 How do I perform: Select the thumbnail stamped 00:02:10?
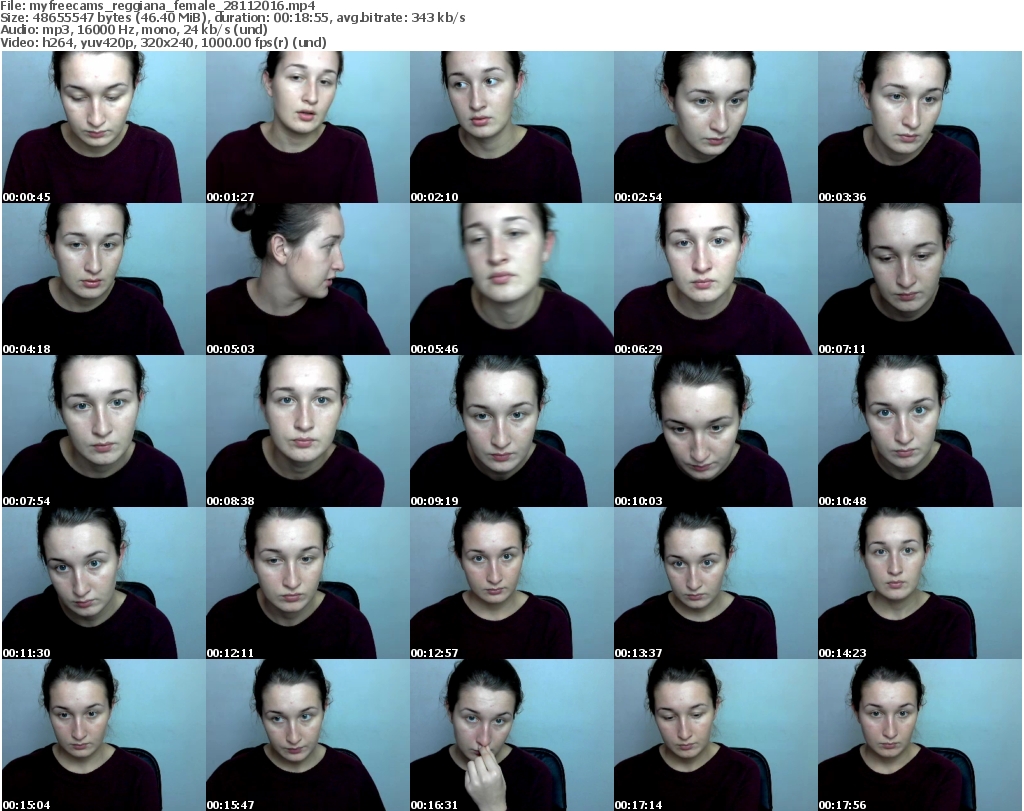(511, 127)
